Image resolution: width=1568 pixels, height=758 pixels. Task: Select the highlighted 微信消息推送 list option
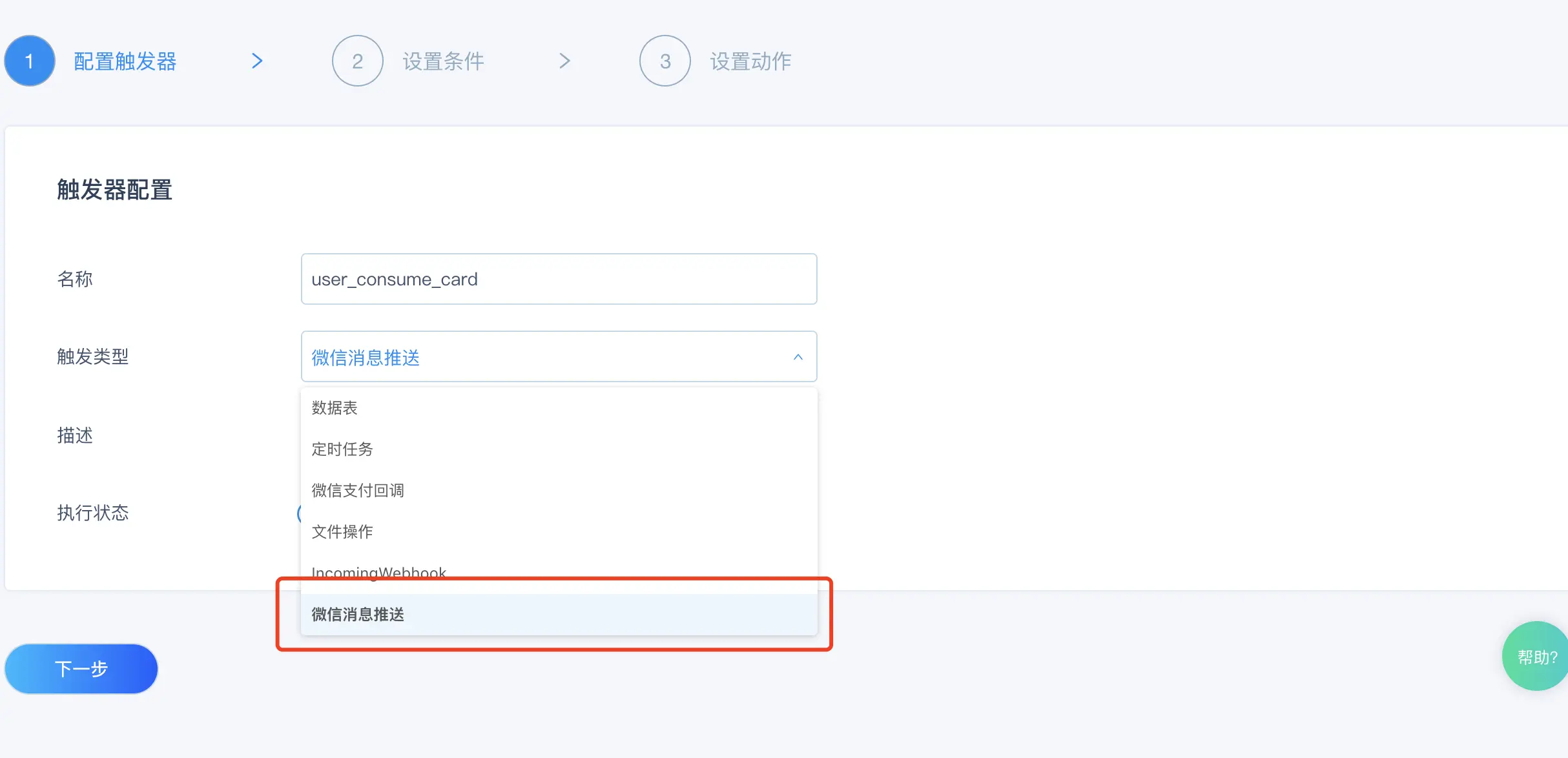(x=358, y=615)
